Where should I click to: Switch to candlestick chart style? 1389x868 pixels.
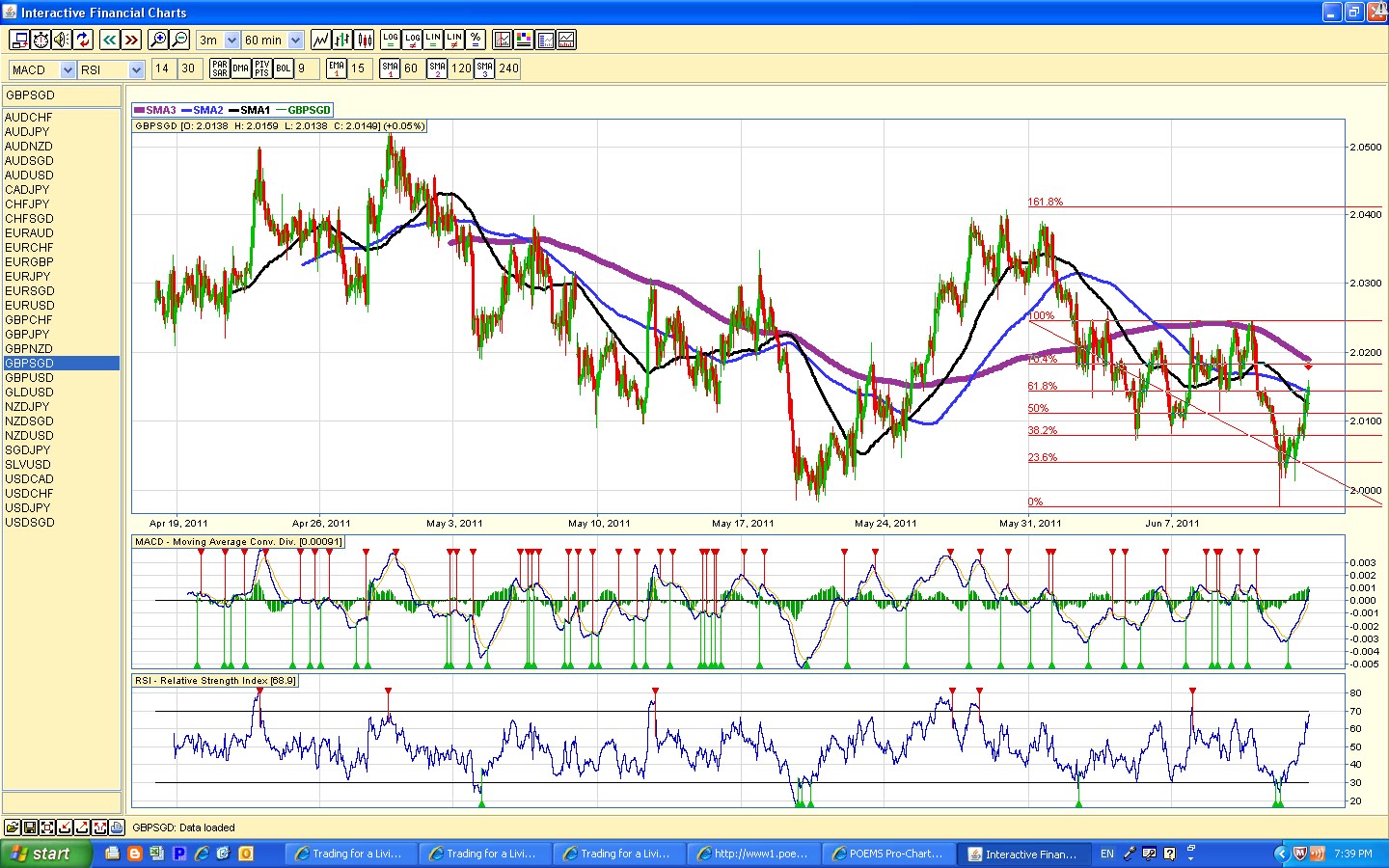365,40
